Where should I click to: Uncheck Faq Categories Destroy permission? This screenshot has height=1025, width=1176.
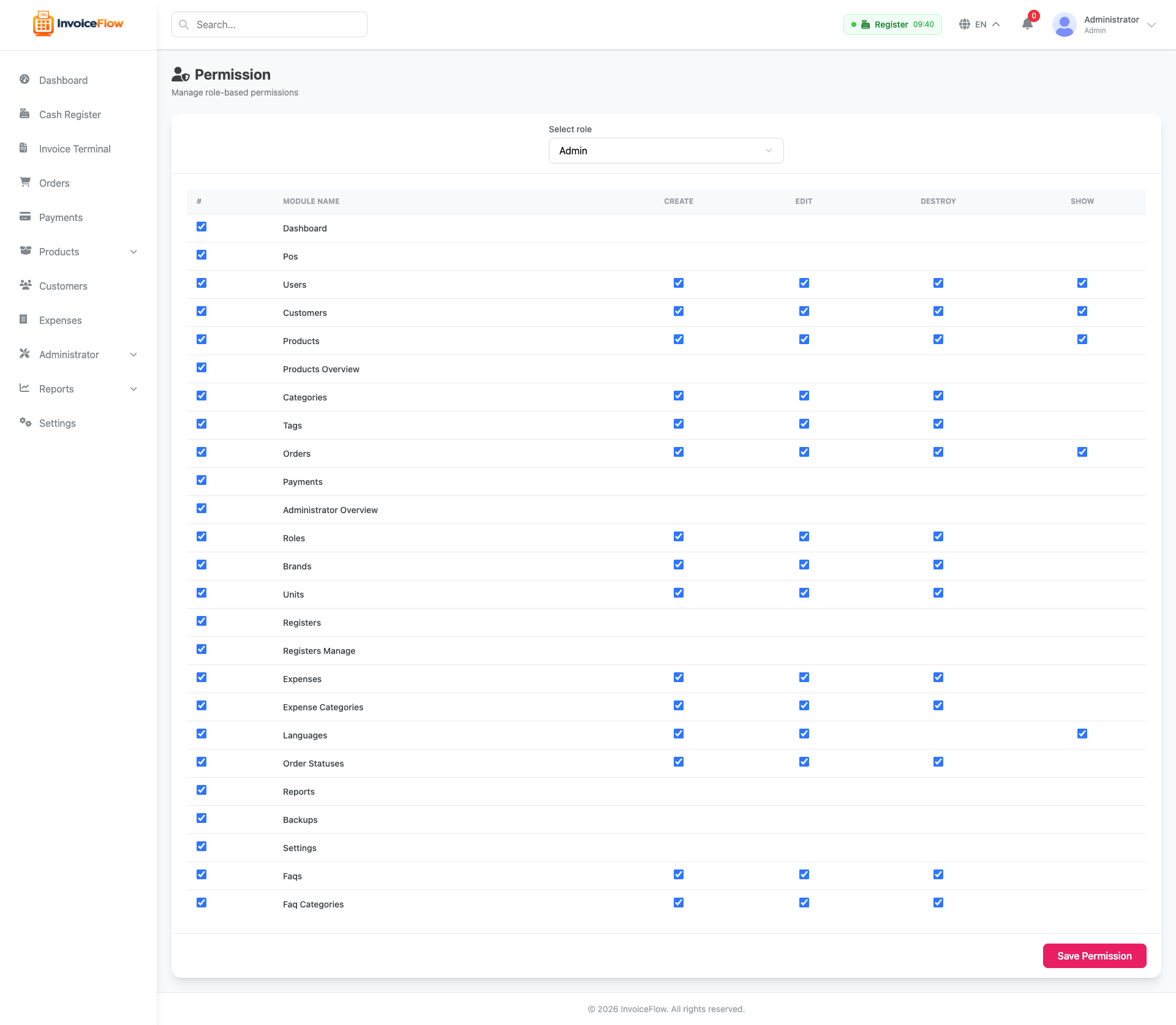pyautogui.click(x=938, y=903)
